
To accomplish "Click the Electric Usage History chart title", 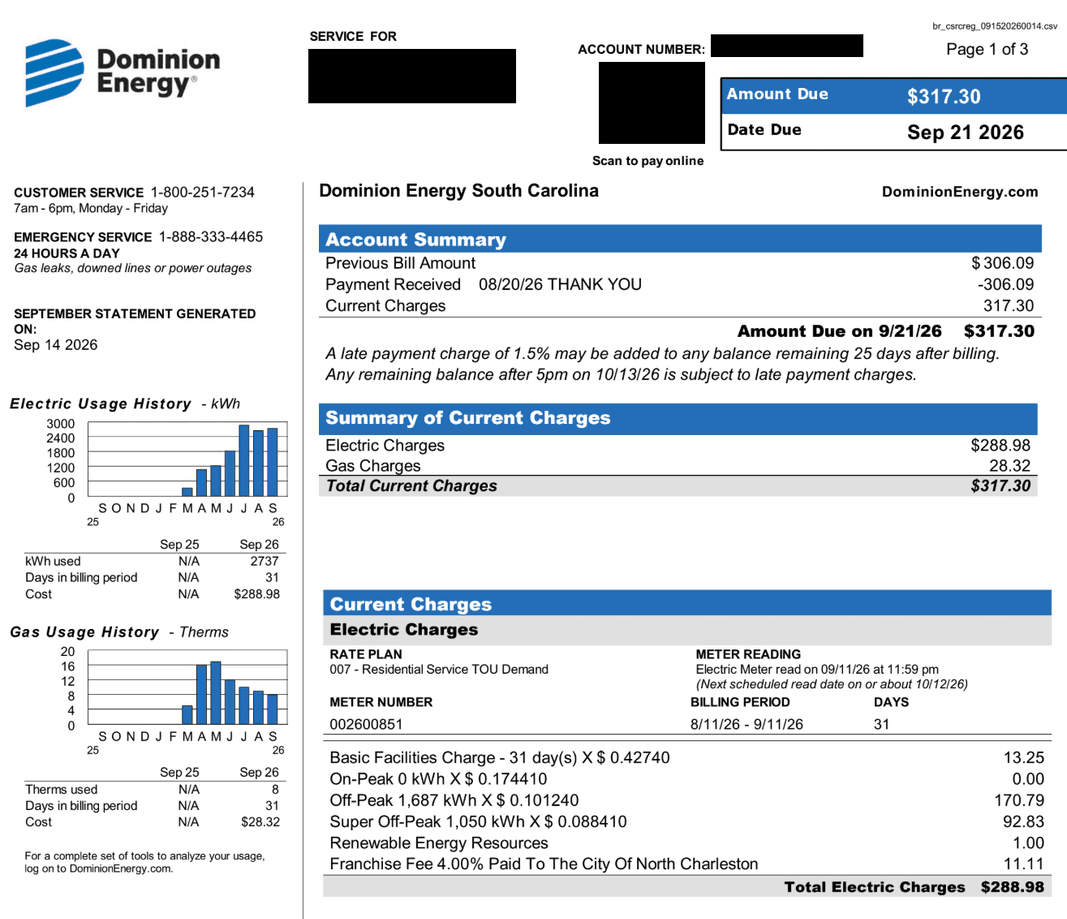I will coord(125,403).
